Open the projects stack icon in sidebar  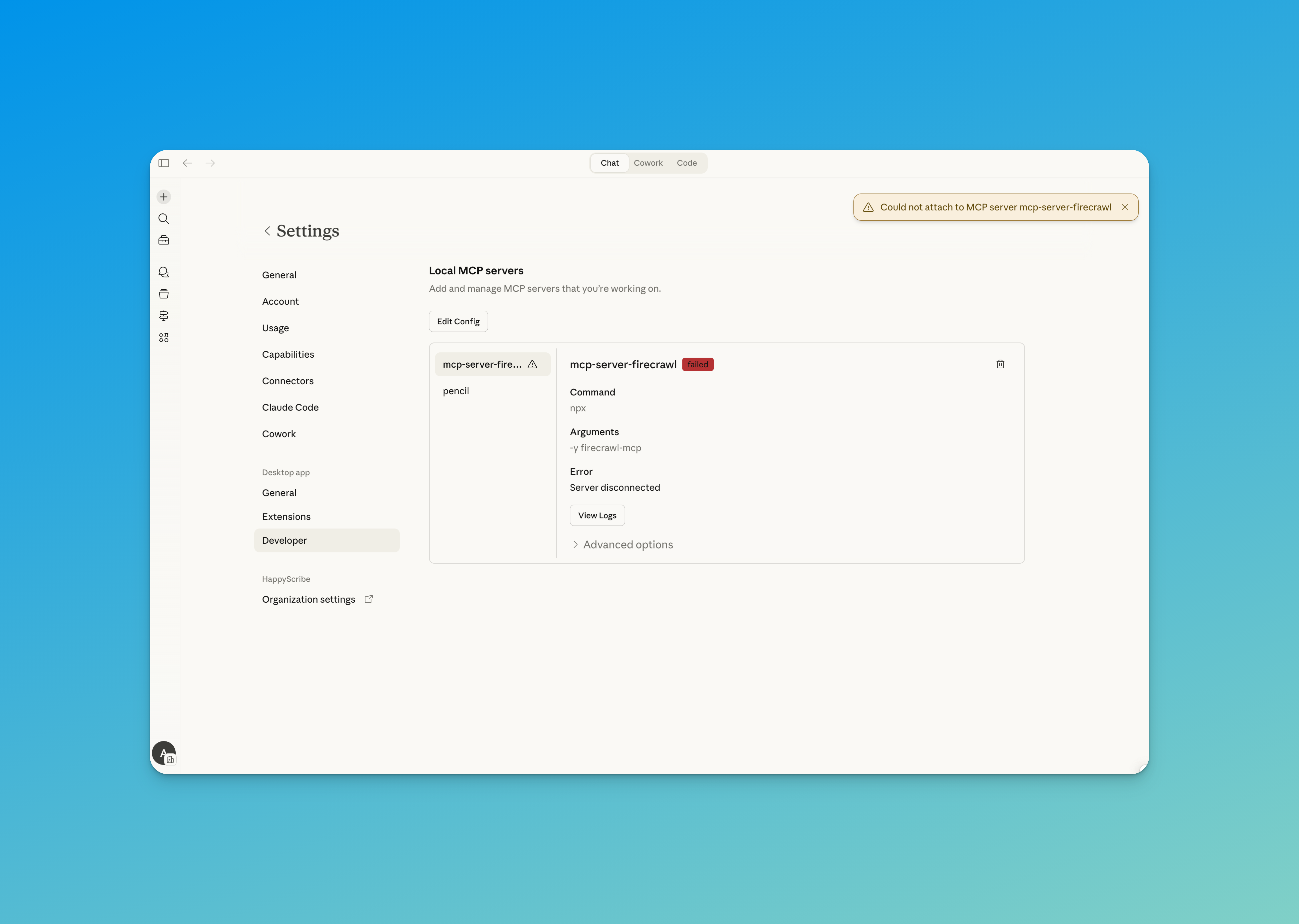[x=164, y=294]
